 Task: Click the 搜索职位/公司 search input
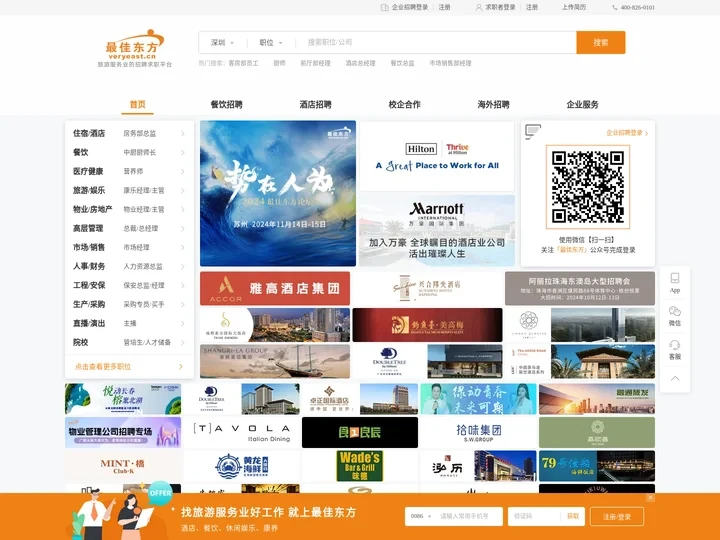coord(436,42)
